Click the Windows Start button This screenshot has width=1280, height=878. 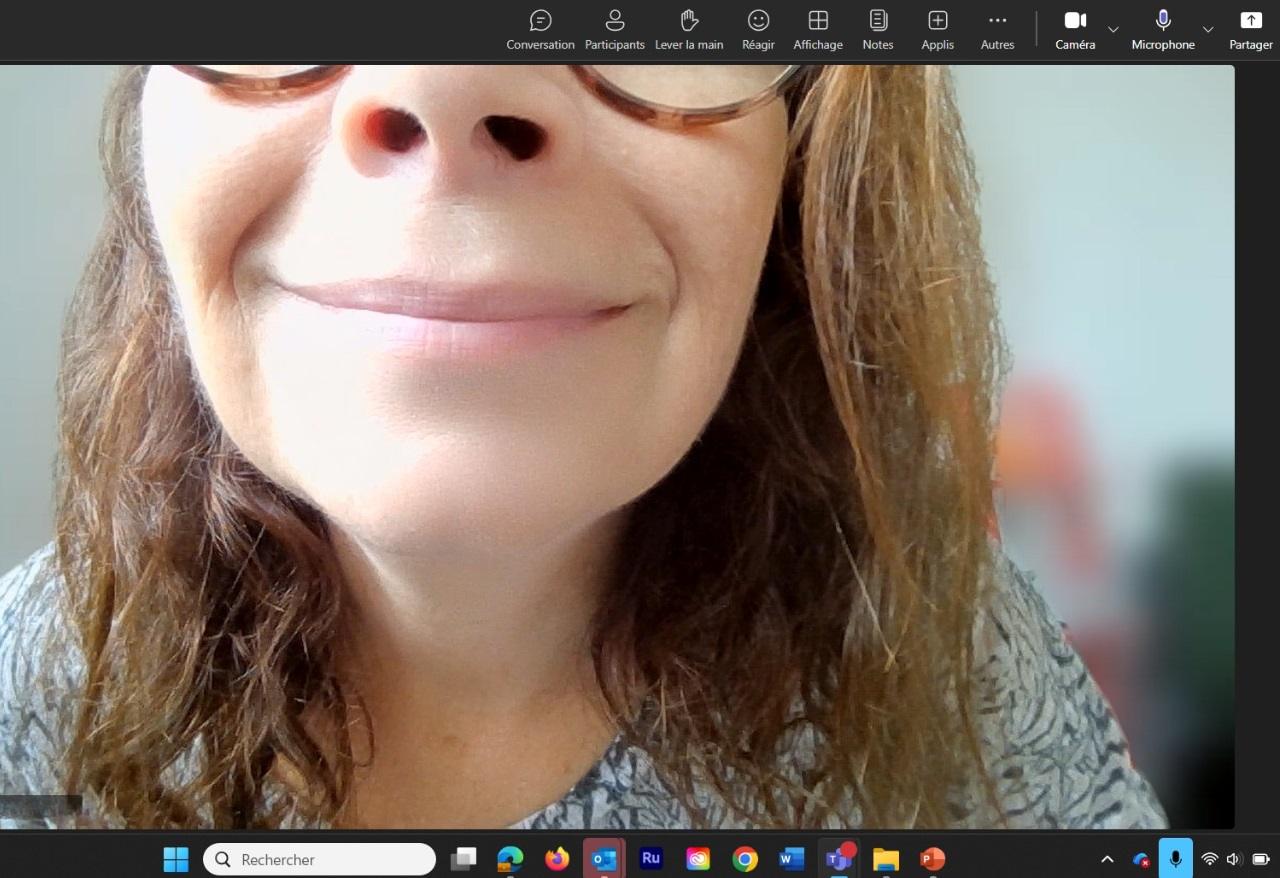click(176, 859)
